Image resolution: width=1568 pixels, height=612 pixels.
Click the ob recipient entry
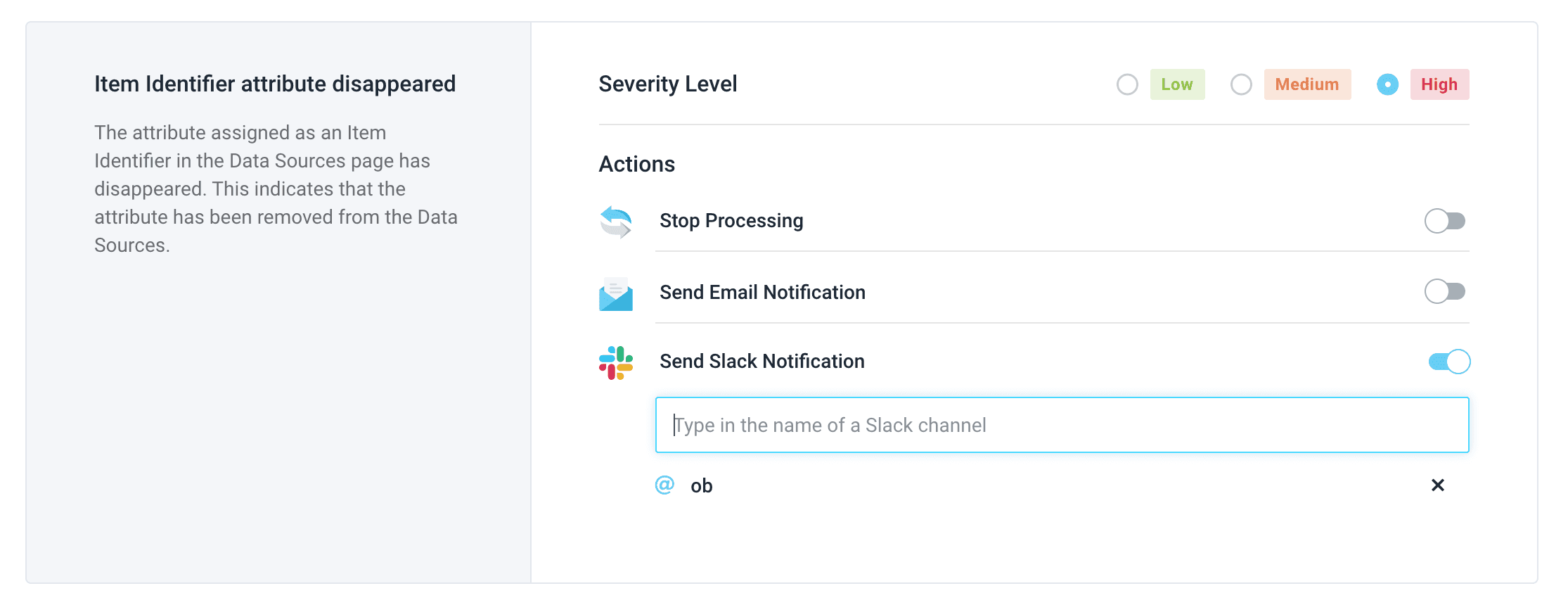(702, 486)
